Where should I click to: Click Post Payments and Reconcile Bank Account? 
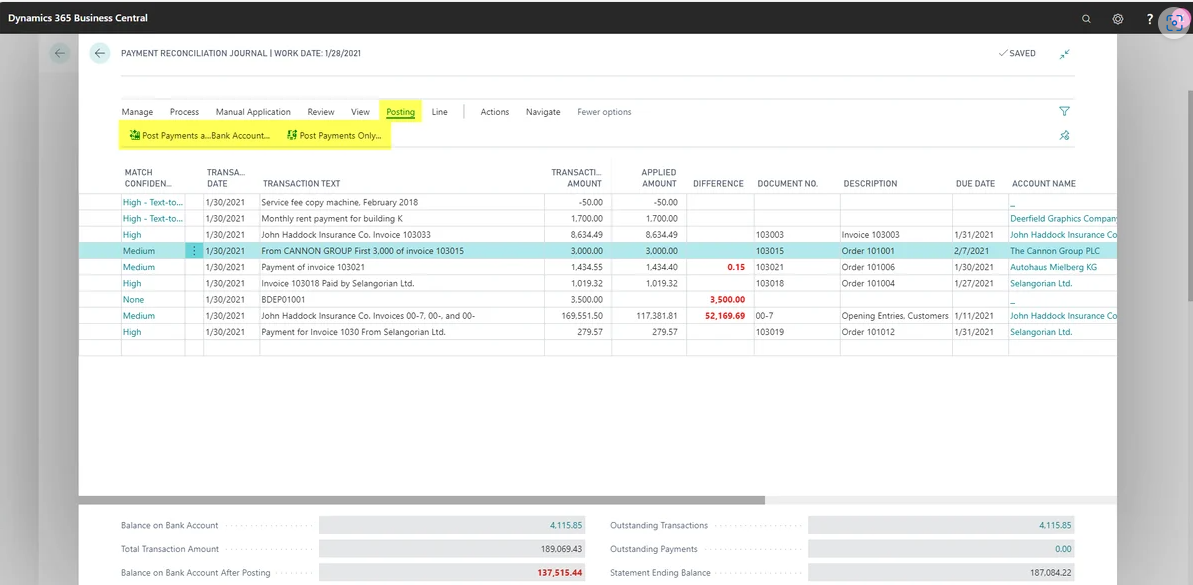(200, 135)
